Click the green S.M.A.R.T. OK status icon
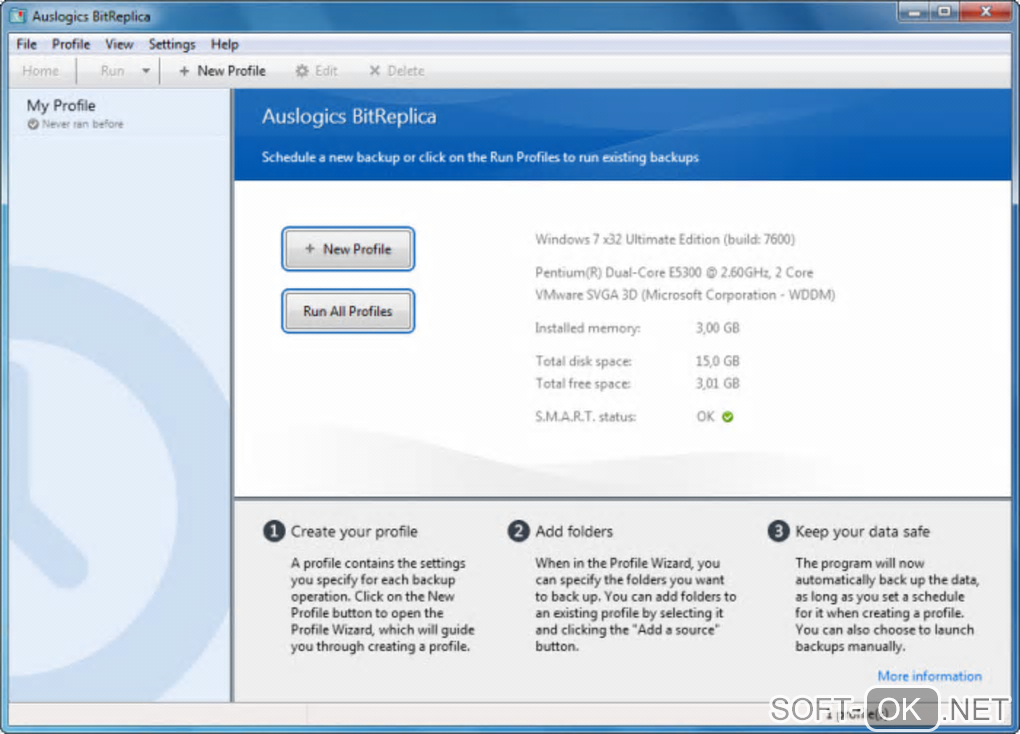Image resolution: width=1020 pixels, height=734 pixels. click(728, 417)
